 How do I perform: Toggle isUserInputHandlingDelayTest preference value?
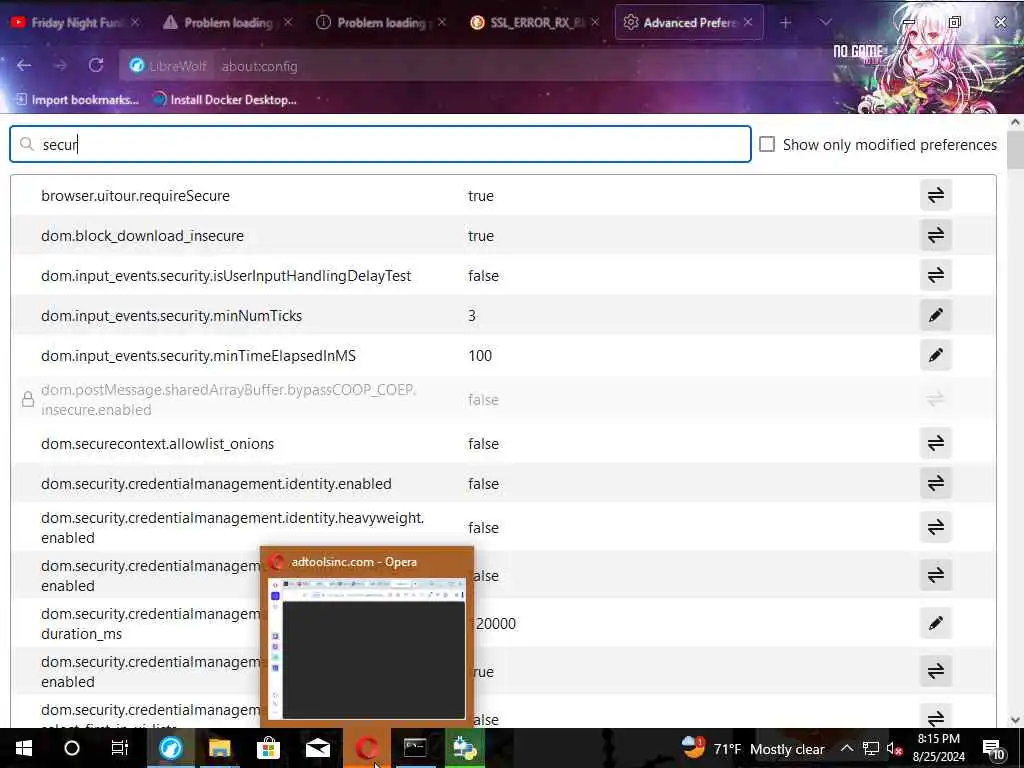pyautogui.click(x=935, y=275)
